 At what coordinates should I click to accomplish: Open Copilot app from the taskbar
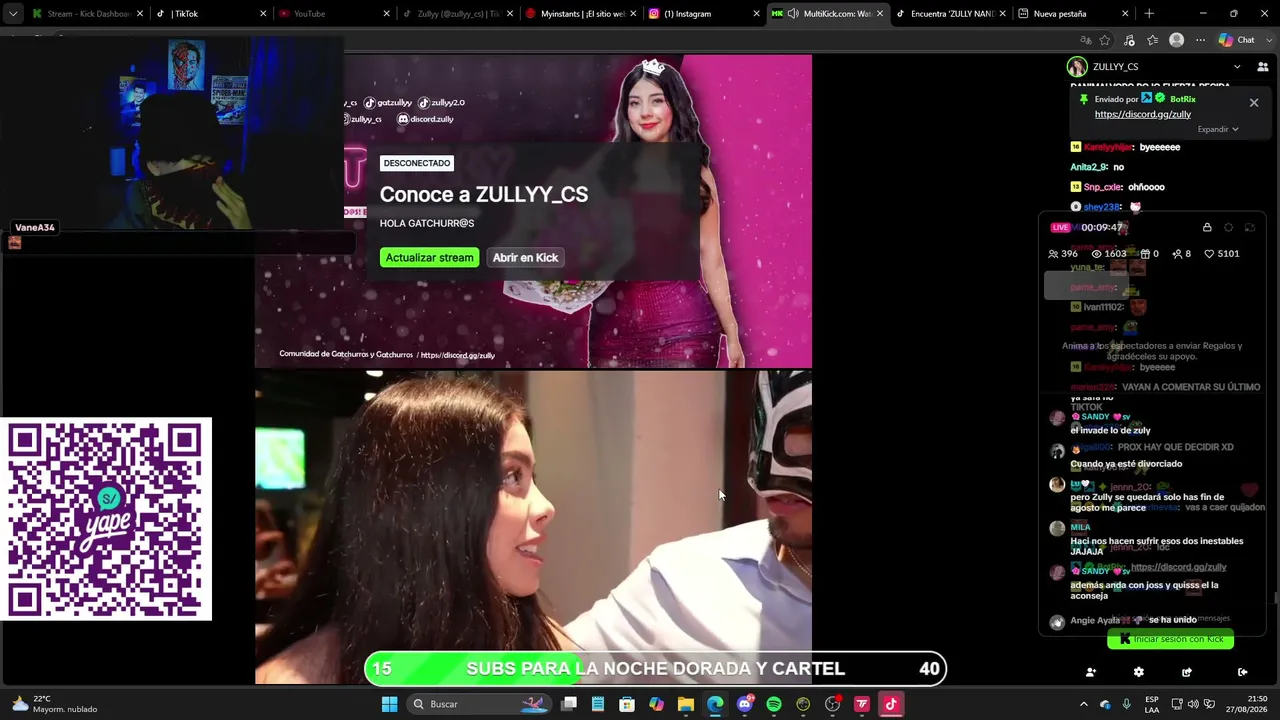coord(656,704)
